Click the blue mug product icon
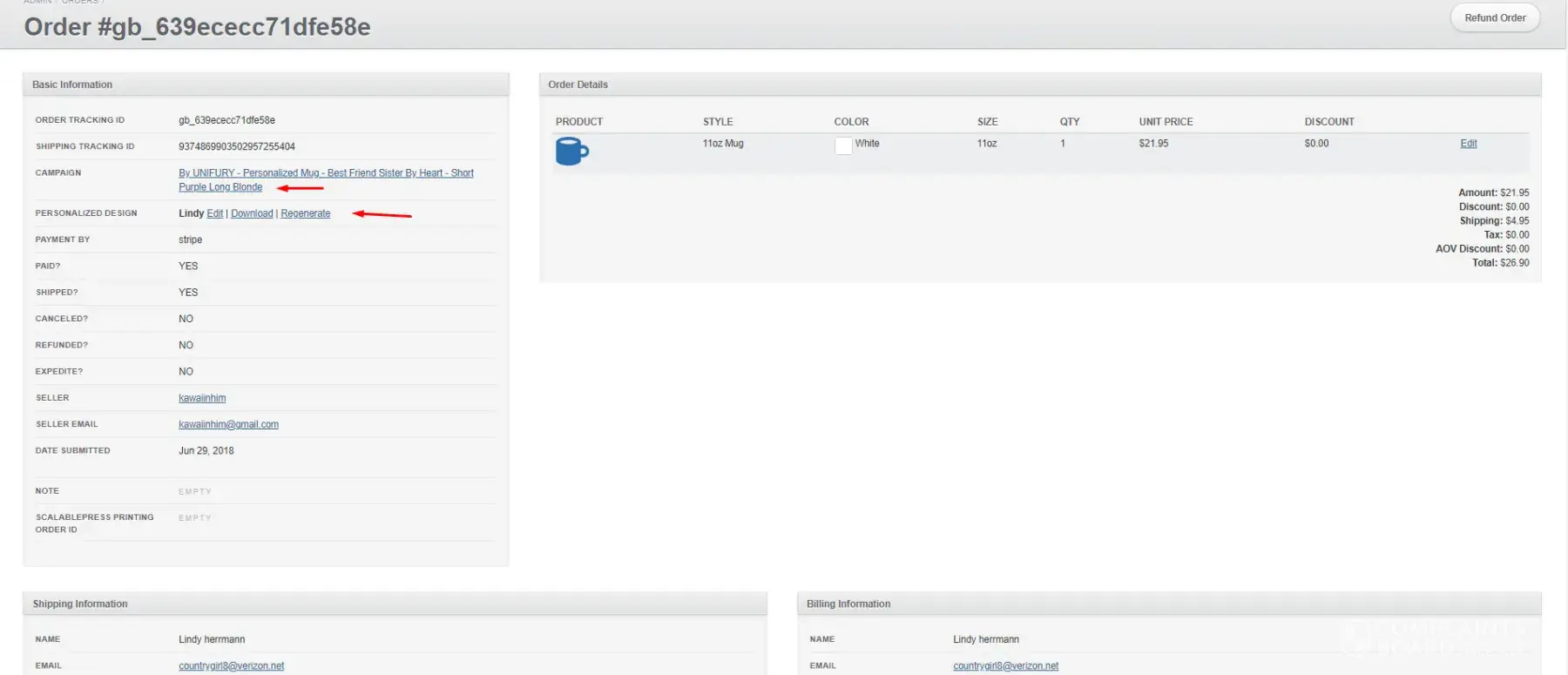Viewport: 1568px width, 675px height. [571, 152]
